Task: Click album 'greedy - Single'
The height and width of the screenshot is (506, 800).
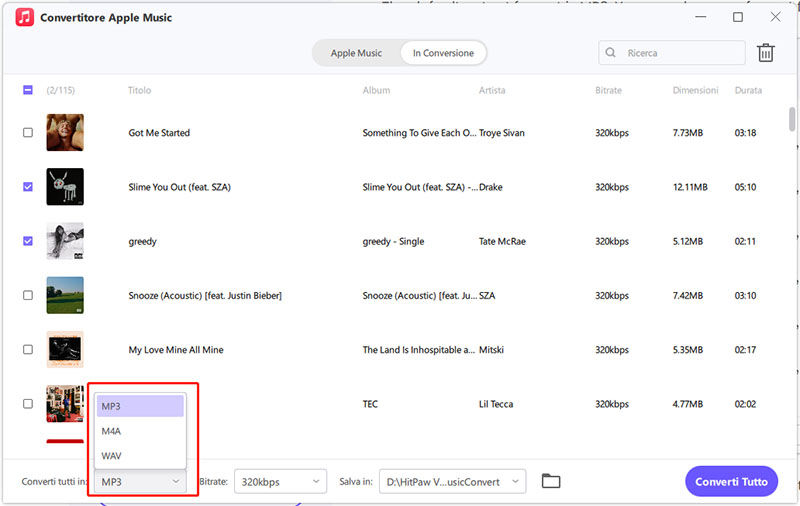Action: point(393,241)
